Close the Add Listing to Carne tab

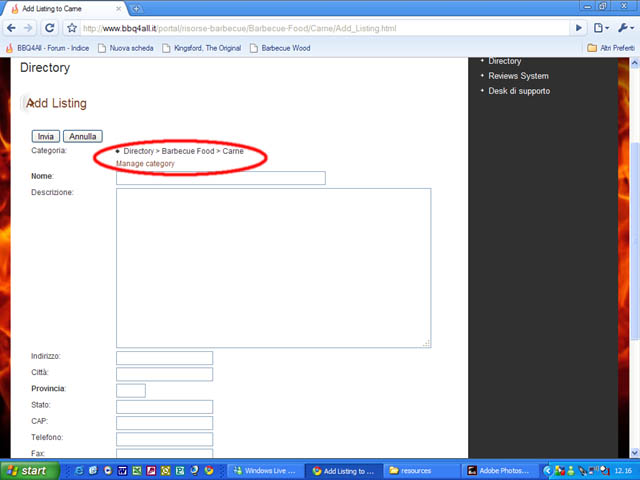coord(118,9)
